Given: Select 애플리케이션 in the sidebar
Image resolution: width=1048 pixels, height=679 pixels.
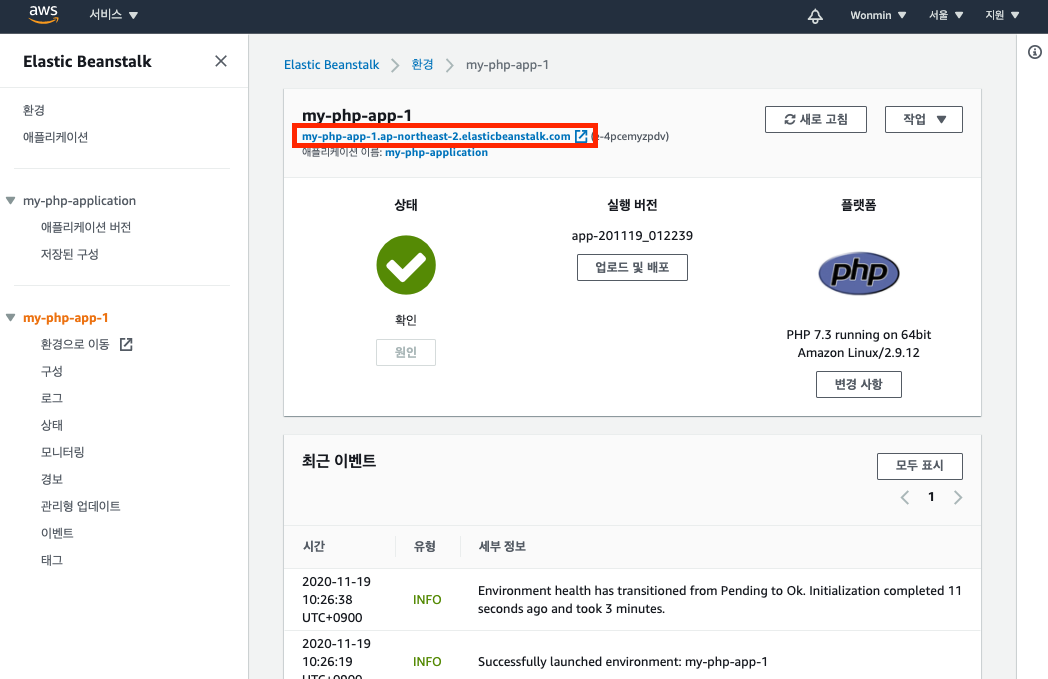Looking at the screenshot, I should [x=55, y=137].
